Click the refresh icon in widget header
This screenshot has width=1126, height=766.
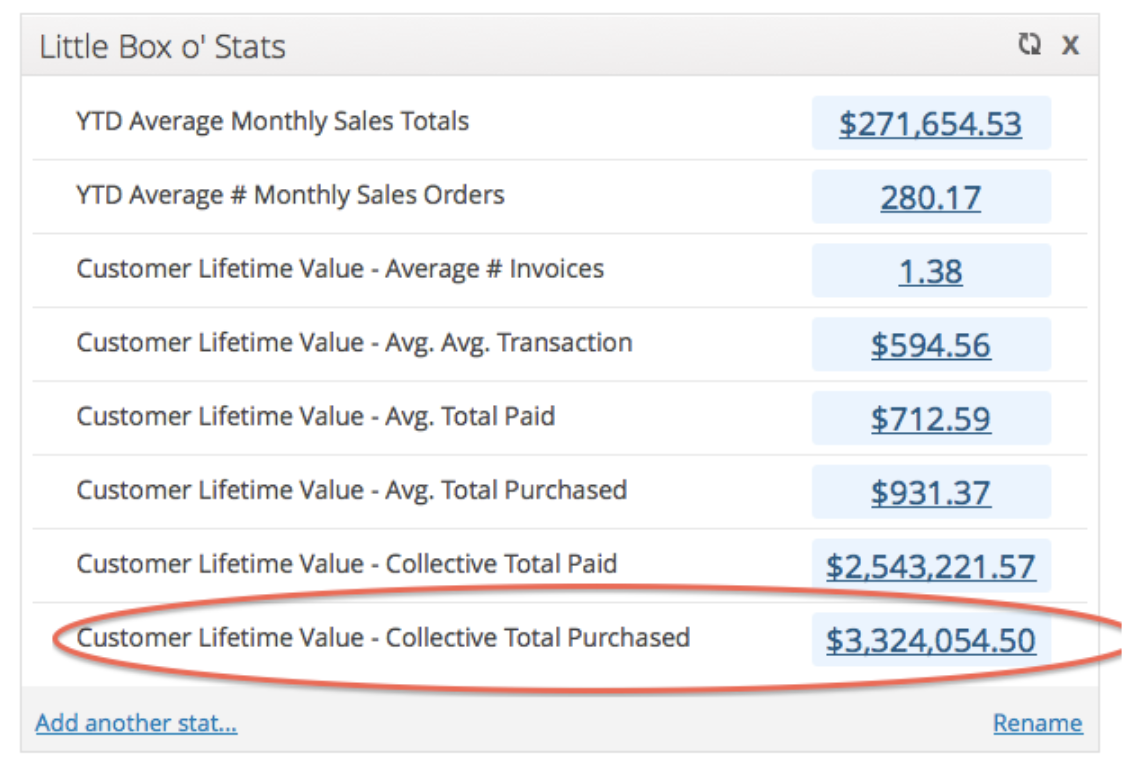pos(1029,45)
